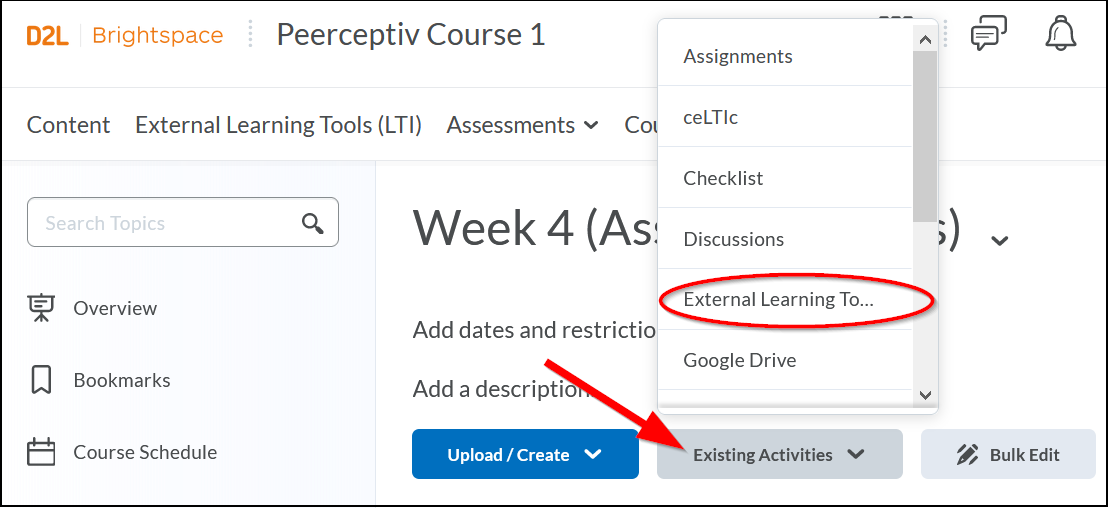This screenshot has width=1108, height=508.
Task: Click the search magnifier icon
Action: 313,223
